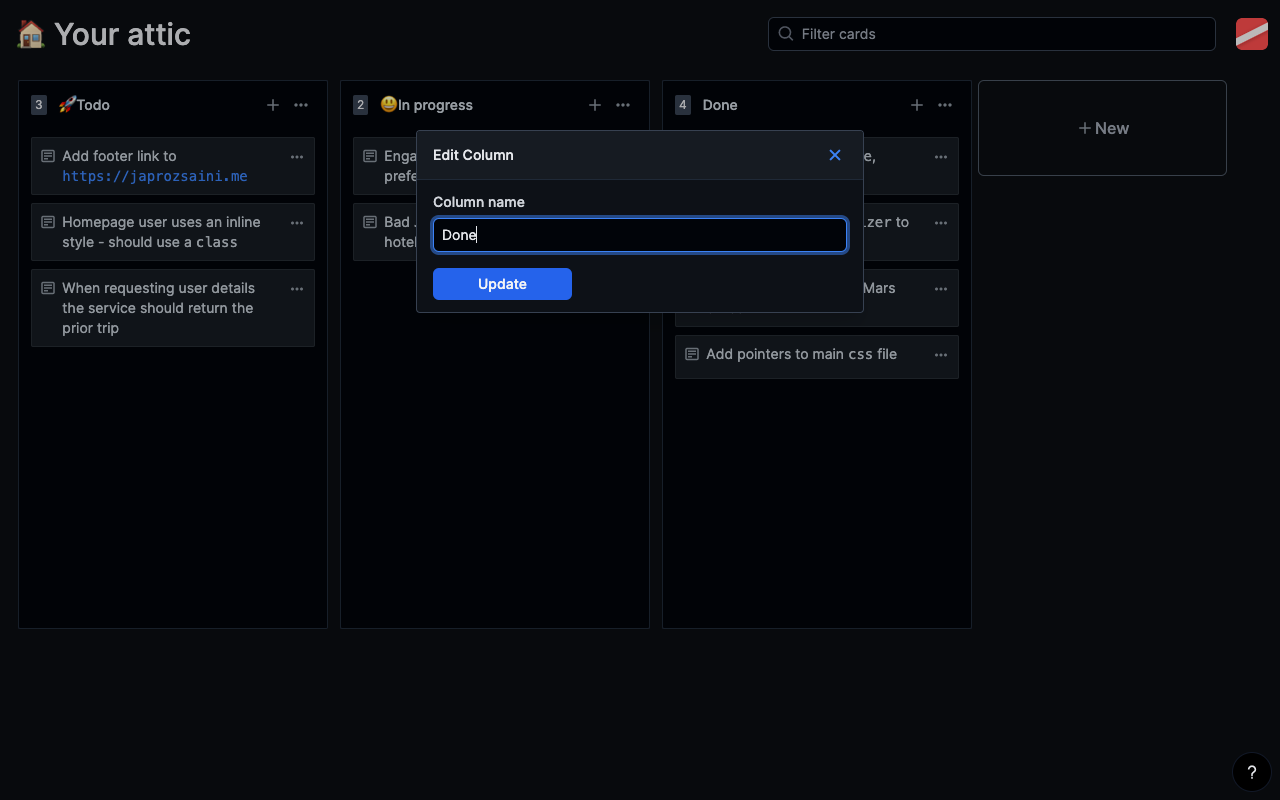
Task: Open menu for the Add footer link card
Action: [x=297, y=157]
